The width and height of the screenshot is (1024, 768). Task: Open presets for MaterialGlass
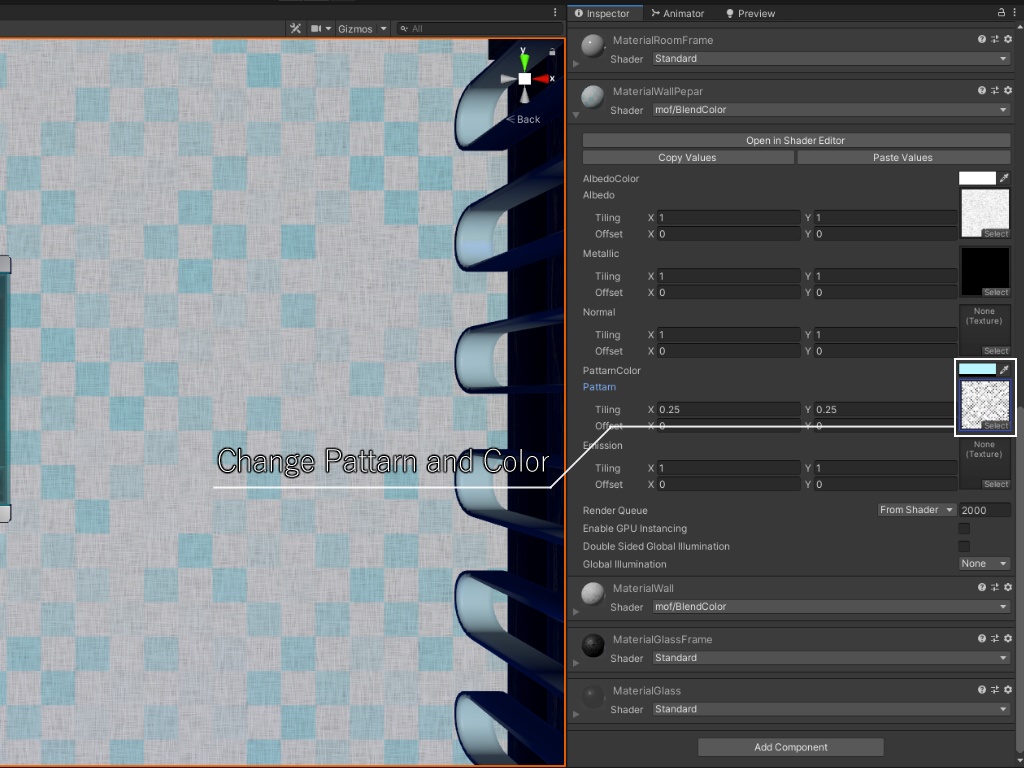(x=995, y=690)
